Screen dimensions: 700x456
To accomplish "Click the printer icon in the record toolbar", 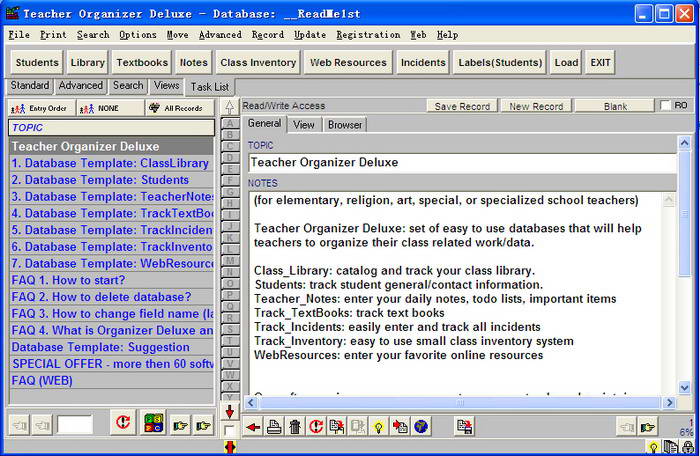I will pos(274,427).
